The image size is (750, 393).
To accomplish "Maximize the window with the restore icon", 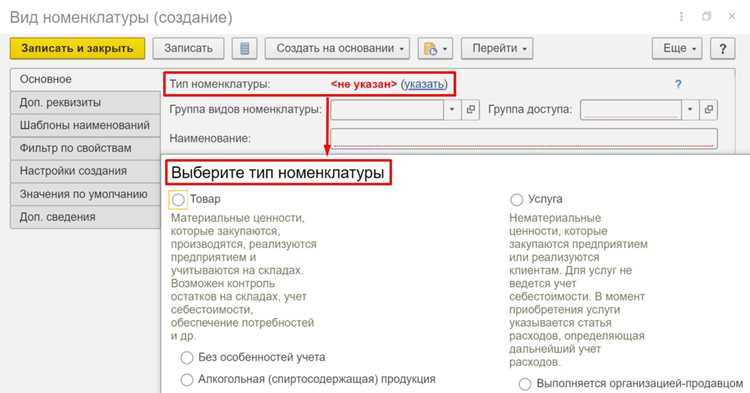I will [x=706, y=17].
